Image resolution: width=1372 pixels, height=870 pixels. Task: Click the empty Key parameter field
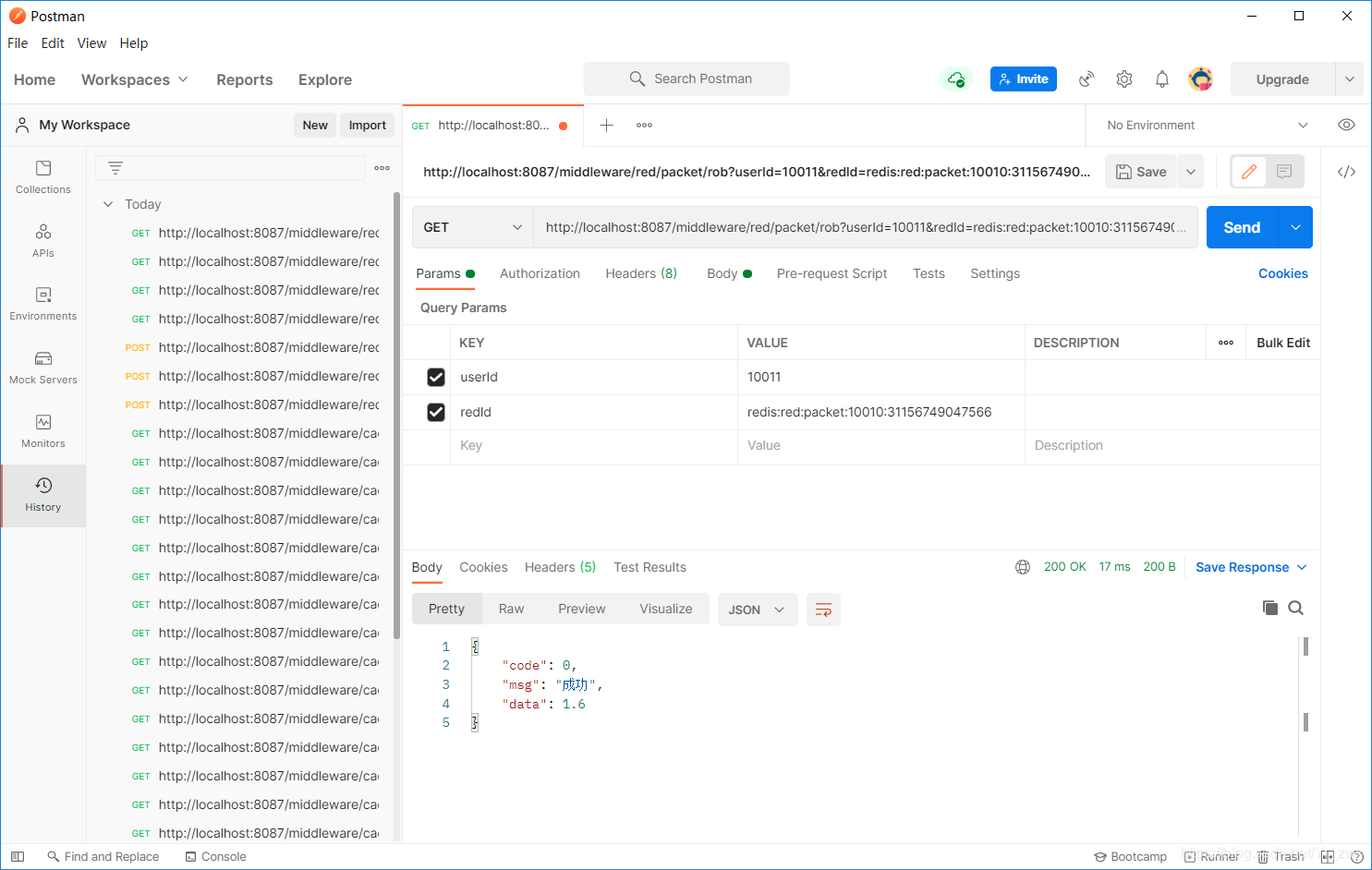[594, 445]
